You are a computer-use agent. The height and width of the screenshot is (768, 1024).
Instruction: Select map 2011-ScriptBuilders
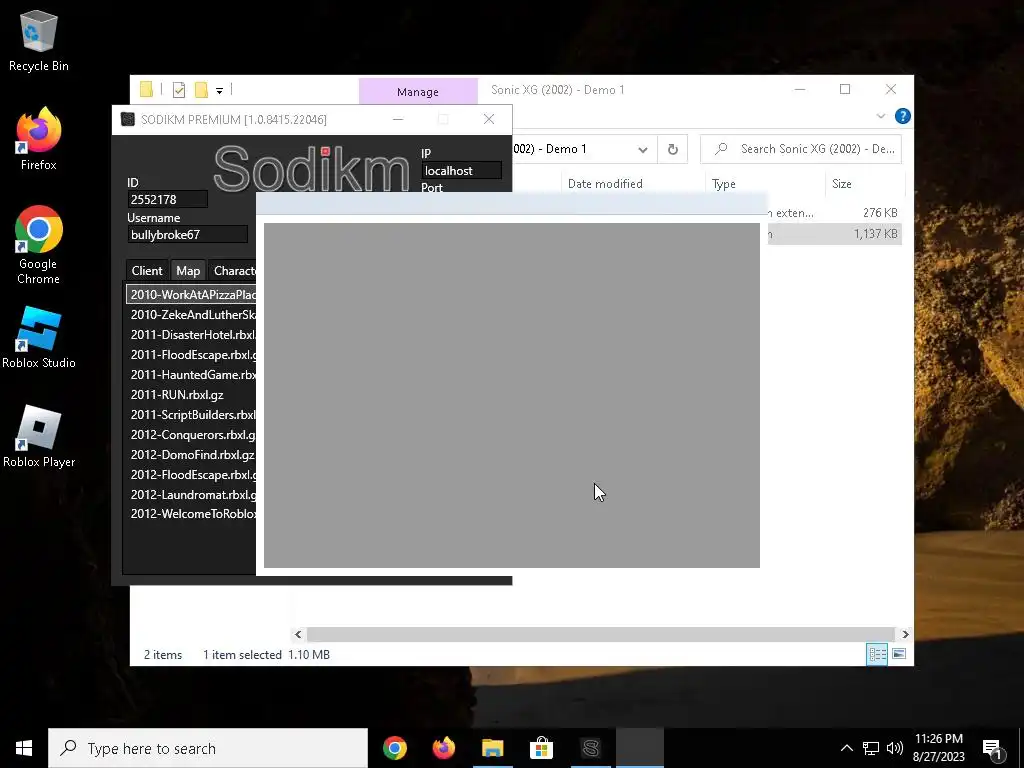coord(191,415)
